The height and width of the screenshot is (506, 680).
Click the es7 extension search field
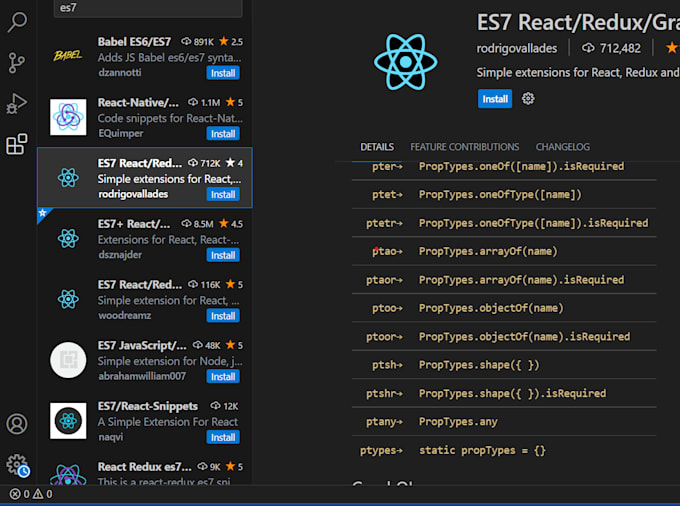(x=148, y=8)
